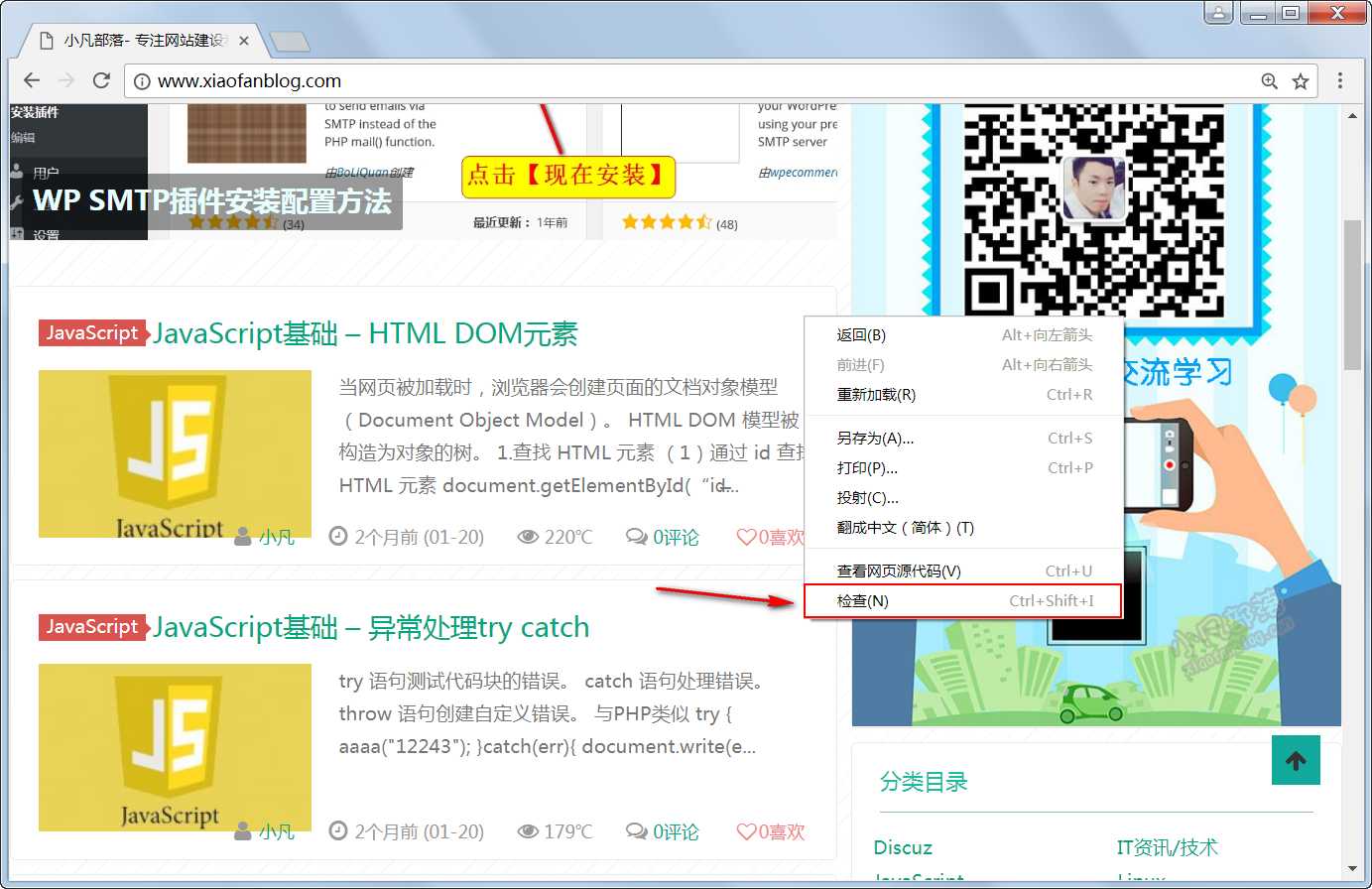Click the vertical page scrollbar thumb

pyautogui.click(x=1352, y=295)
